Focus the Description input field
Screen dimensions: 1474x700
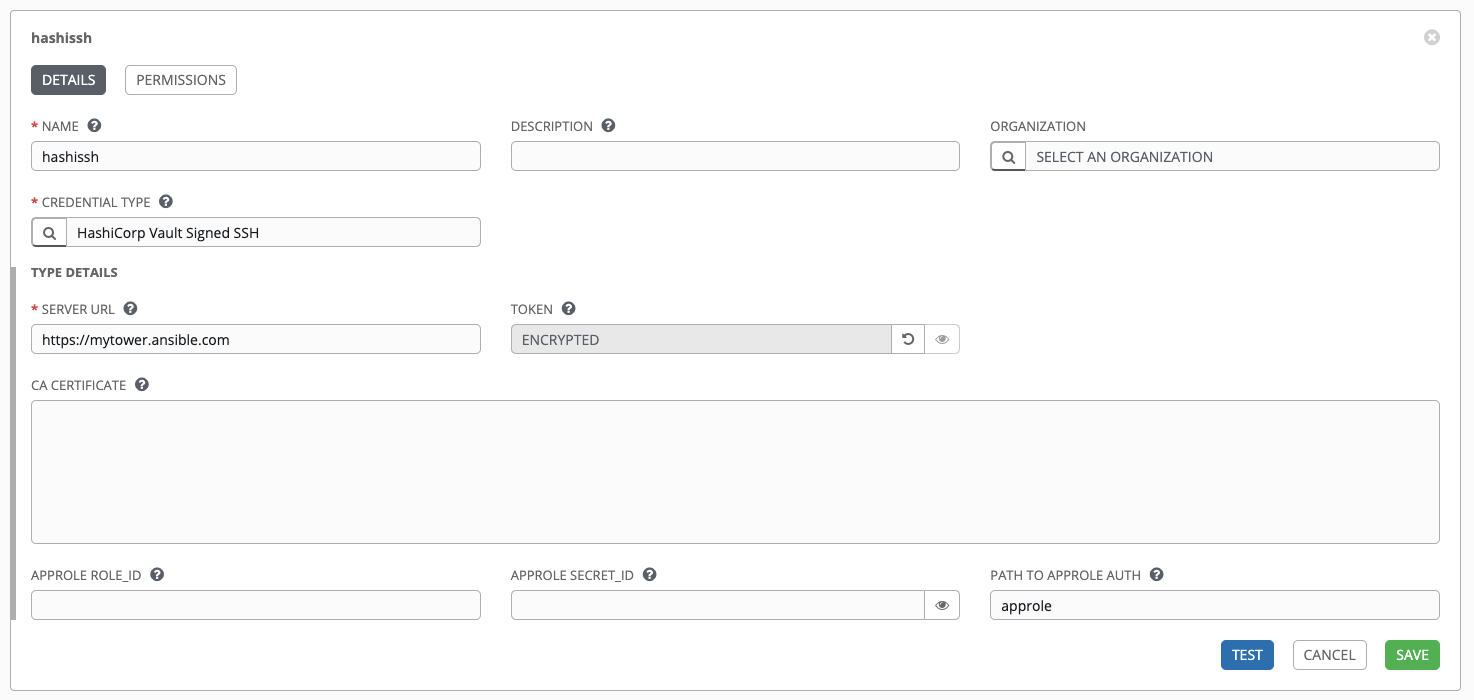[735, 156]
